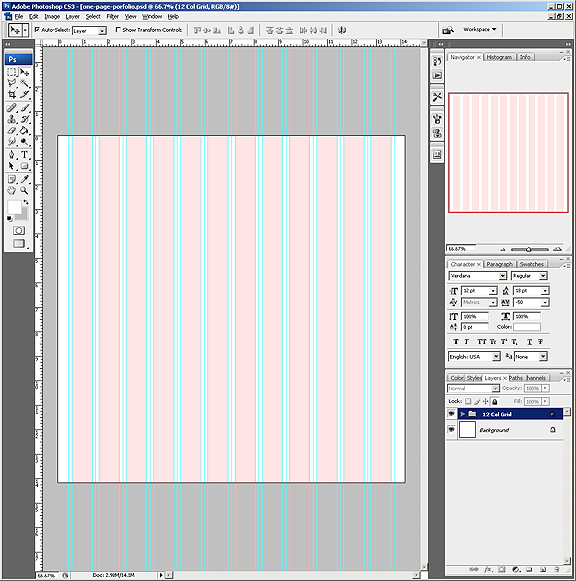Select the Dodge tool
576x581 pixels.
tap(24, 141)
